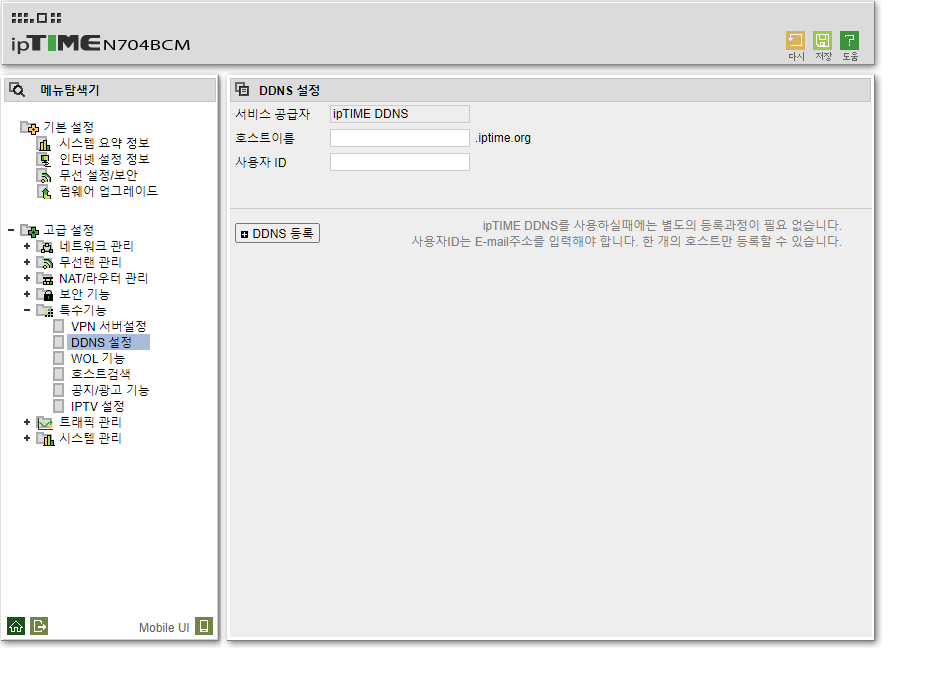The height and width of the screenshot is (680, 936).
Task: Open WOL 기능 menu item
Action: coord(98,358)
